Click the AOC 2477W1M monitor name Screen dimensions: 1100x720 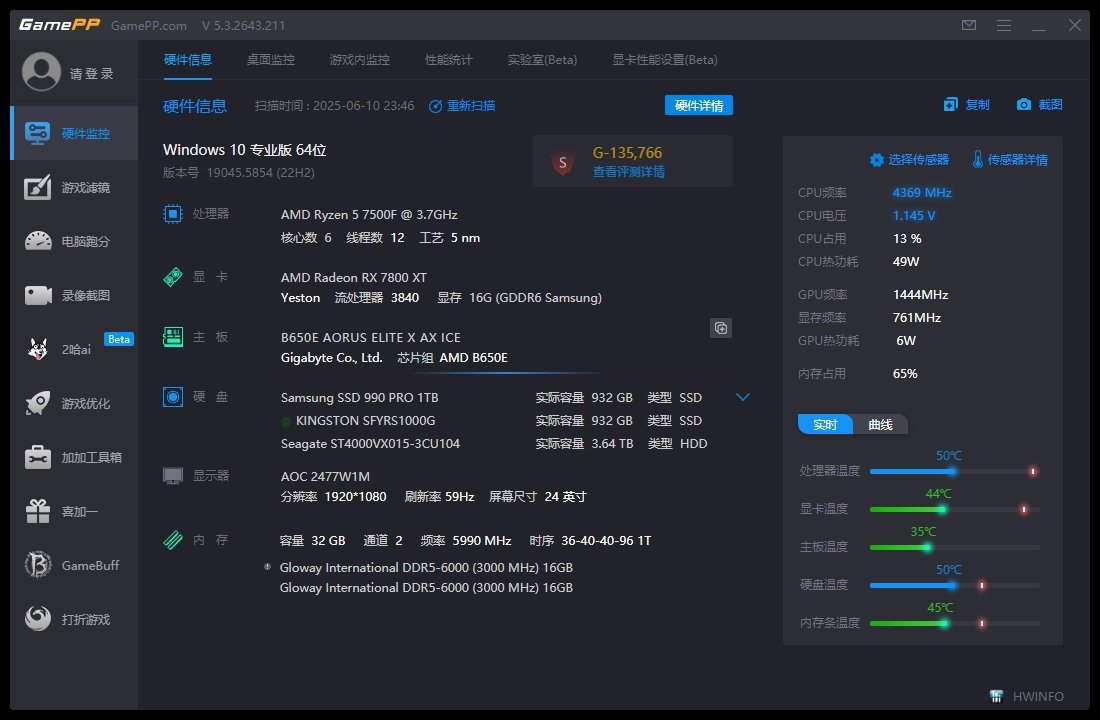tap(325, 476)
